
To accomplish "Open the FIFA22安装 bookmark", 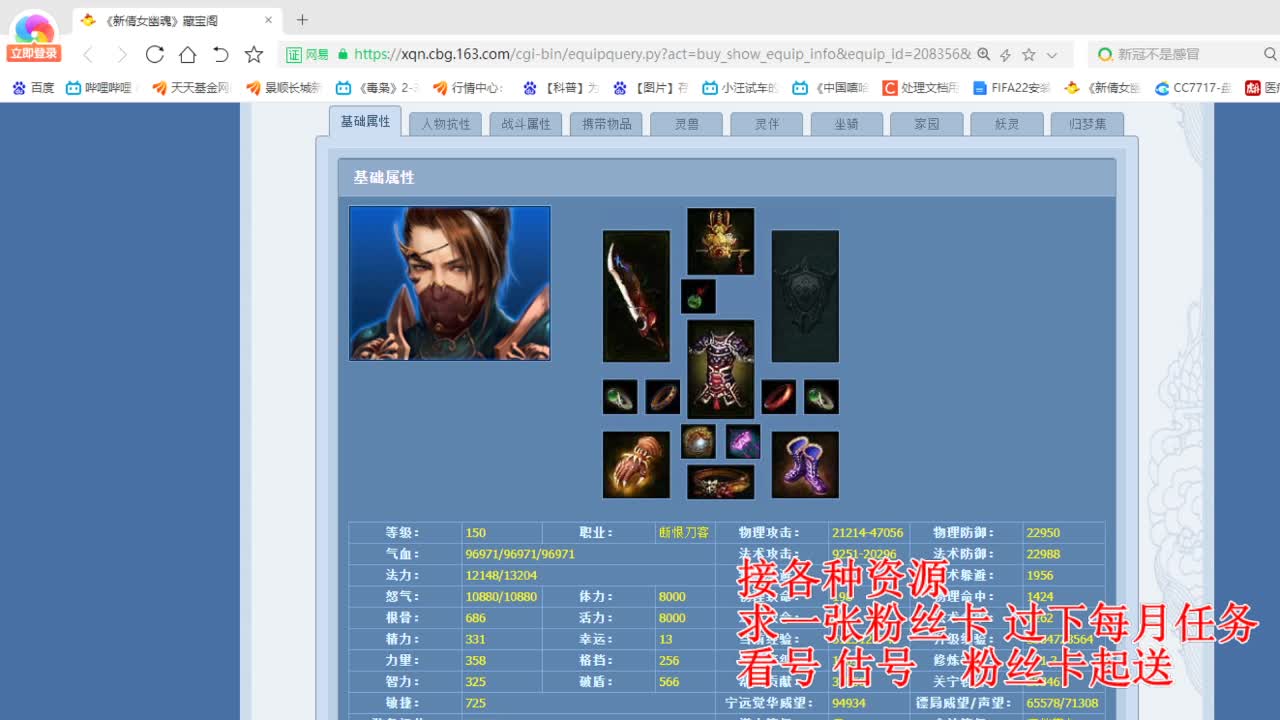I will click(1011, 88).
